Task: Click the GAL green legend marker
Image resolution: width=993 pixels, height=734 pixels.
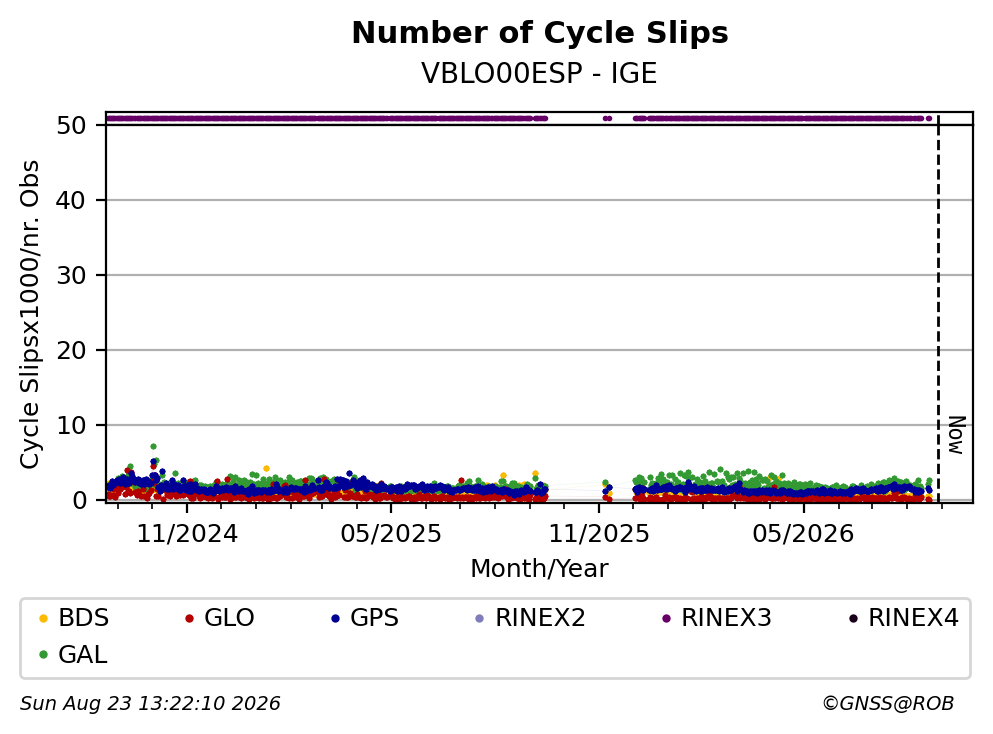Action: pyautogui.click(x=43, y=655)
